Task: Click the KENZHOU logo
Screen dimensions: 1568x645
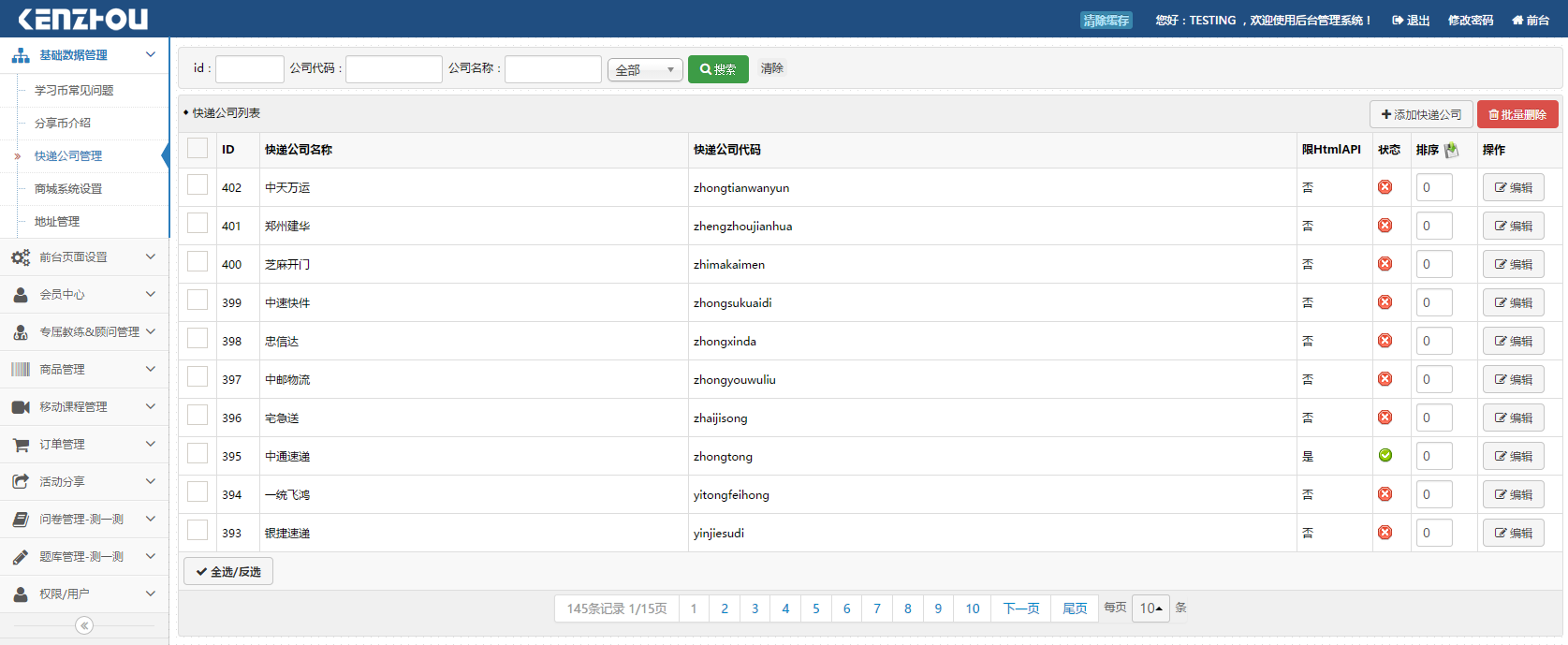Action: 83,19
